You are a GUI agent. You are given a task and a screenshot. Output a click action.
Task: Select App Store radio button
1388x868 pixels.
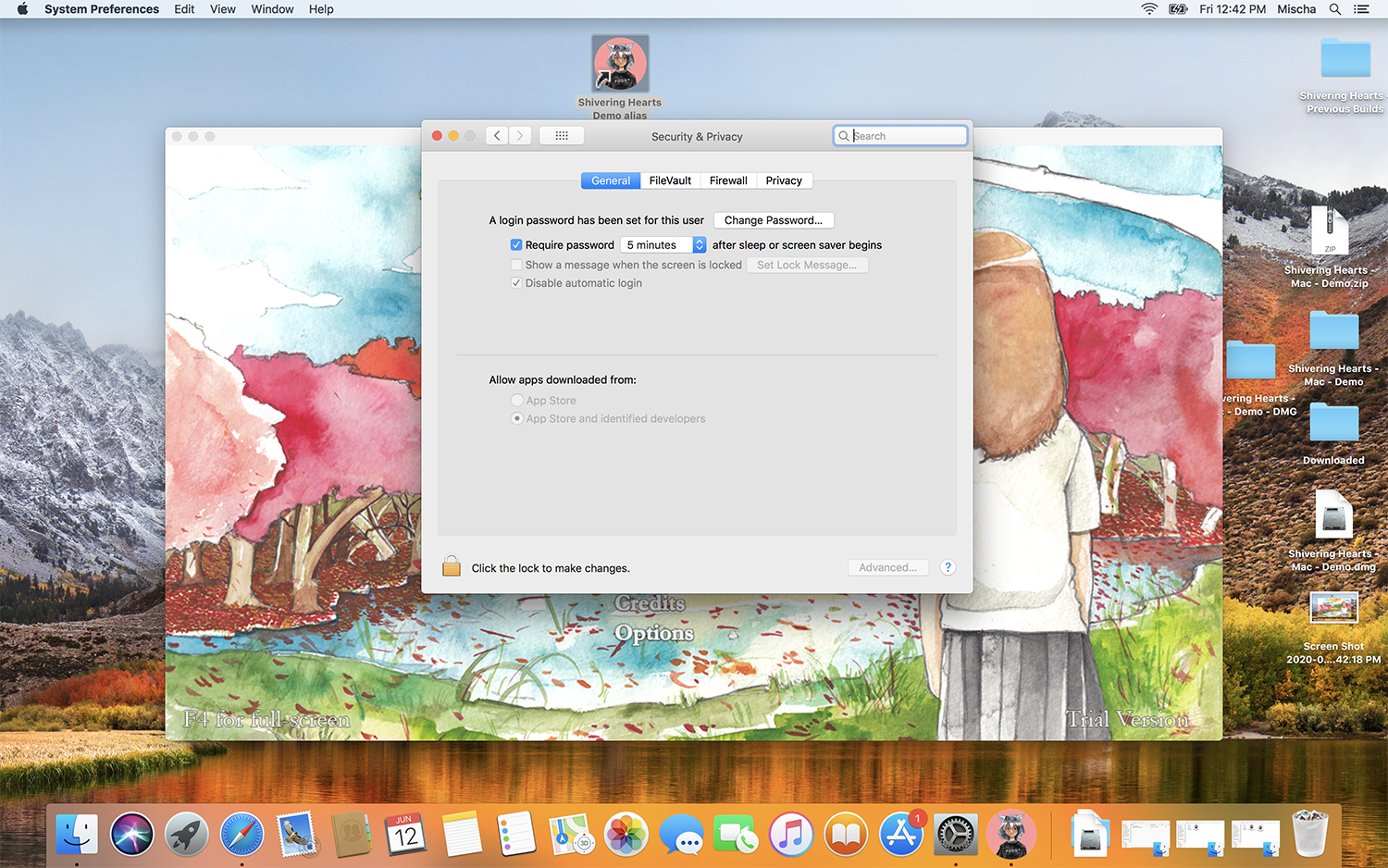517,401
